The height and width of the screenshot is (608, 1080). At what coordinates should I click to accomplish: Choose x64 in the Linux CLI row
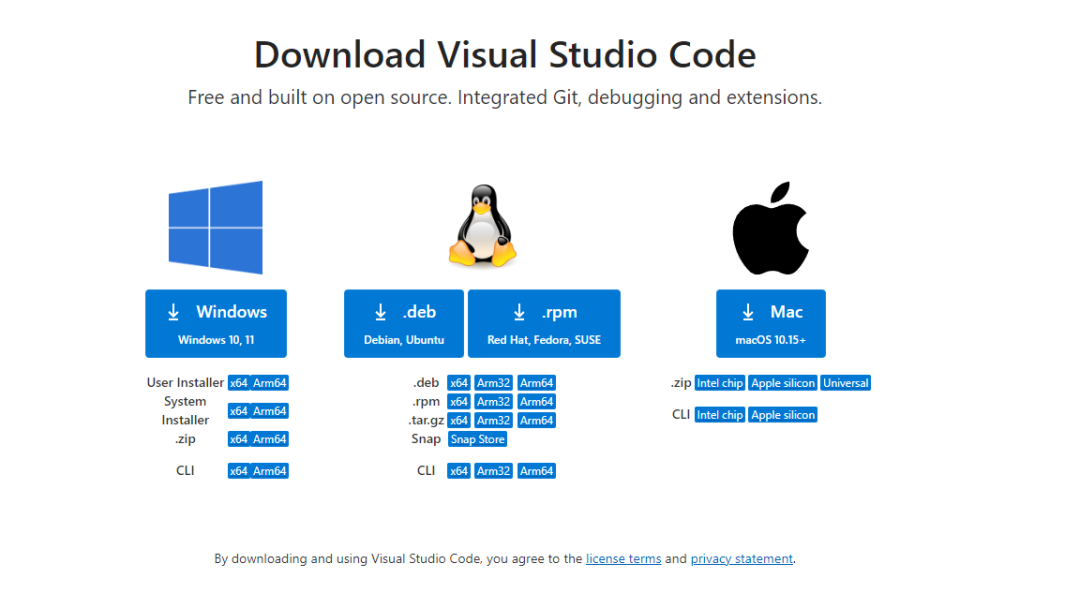(x=459, y=471)
